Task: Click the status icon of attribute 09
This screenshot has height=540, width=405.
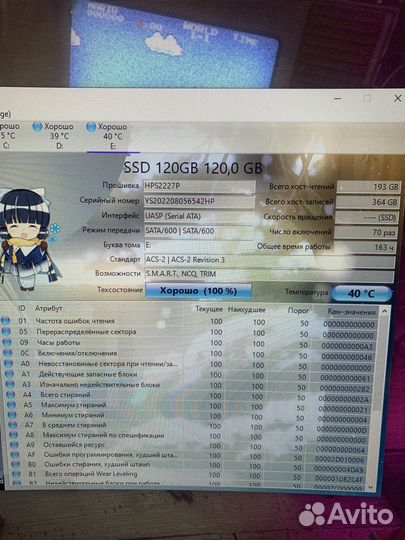Action: [x=7, y=342]
